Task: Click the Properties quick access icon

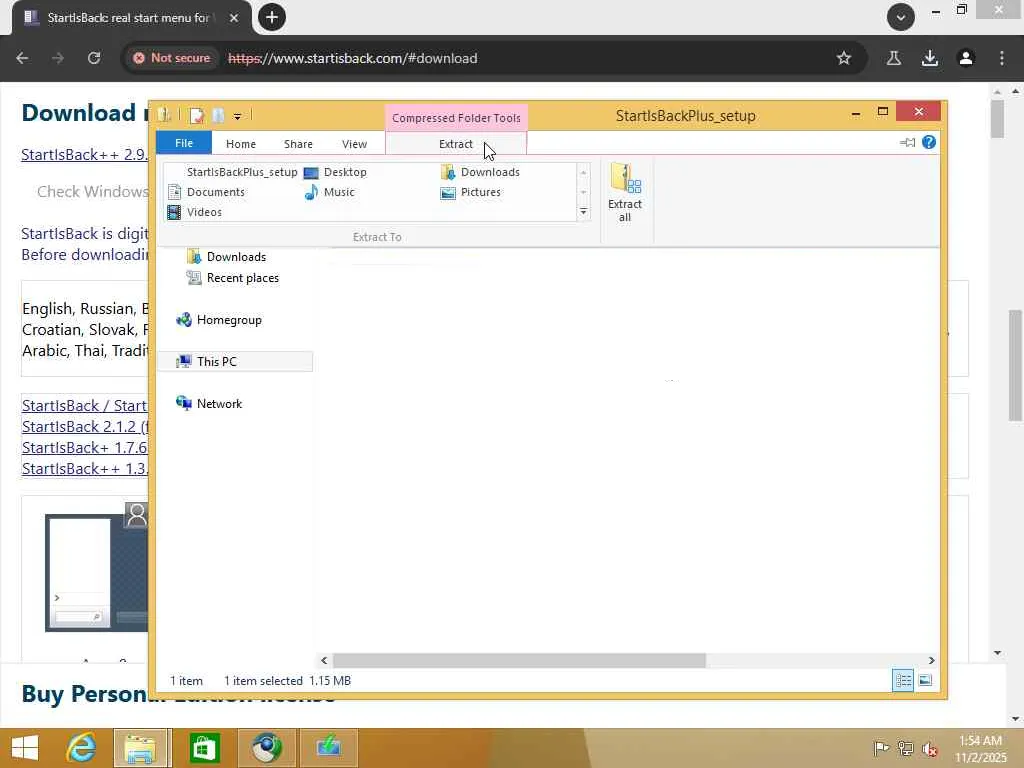Action: [x=197, y=116]
